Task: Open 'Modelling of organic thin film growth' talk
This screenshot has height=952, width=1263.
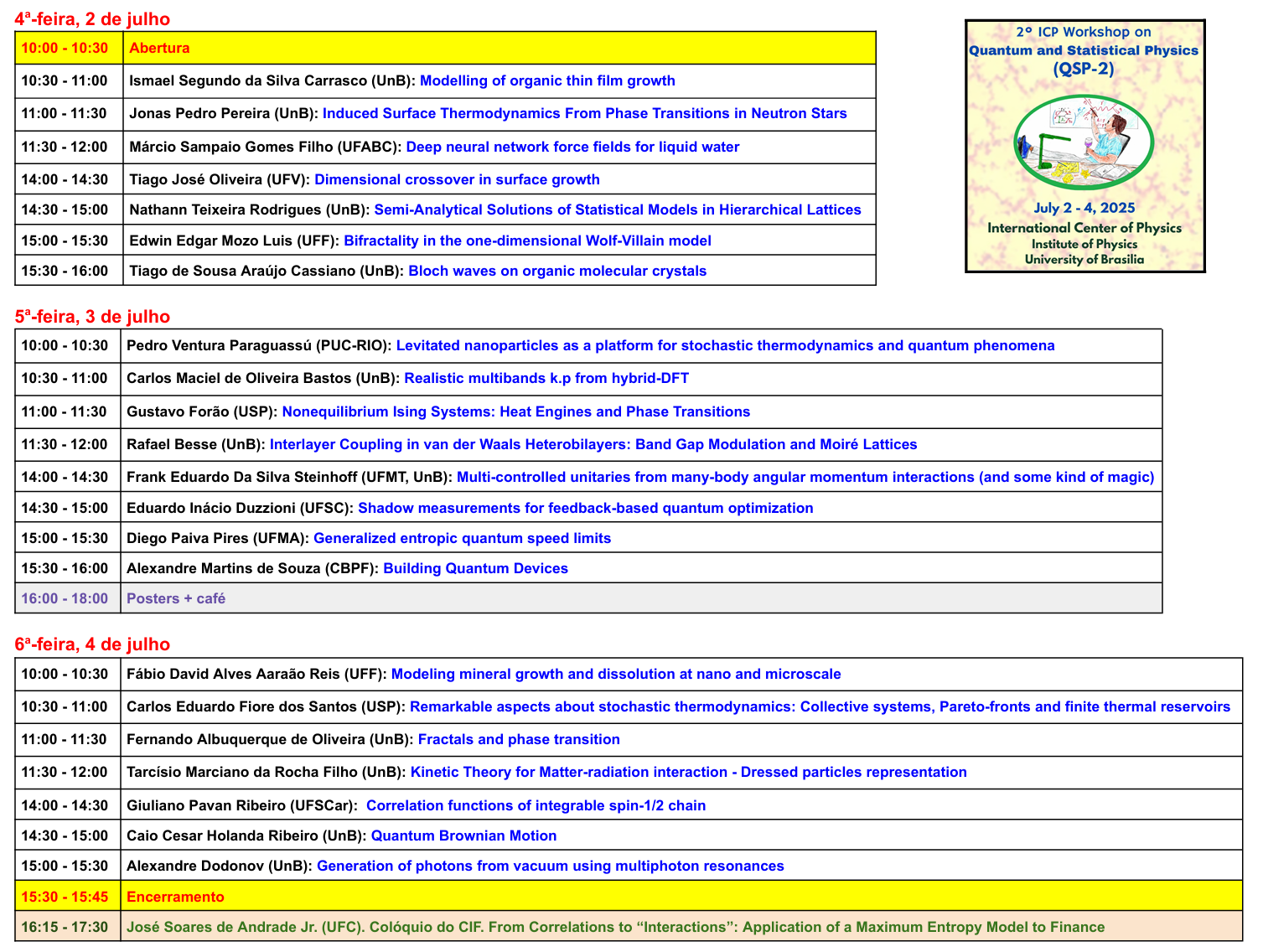Action: pos(547,80)
